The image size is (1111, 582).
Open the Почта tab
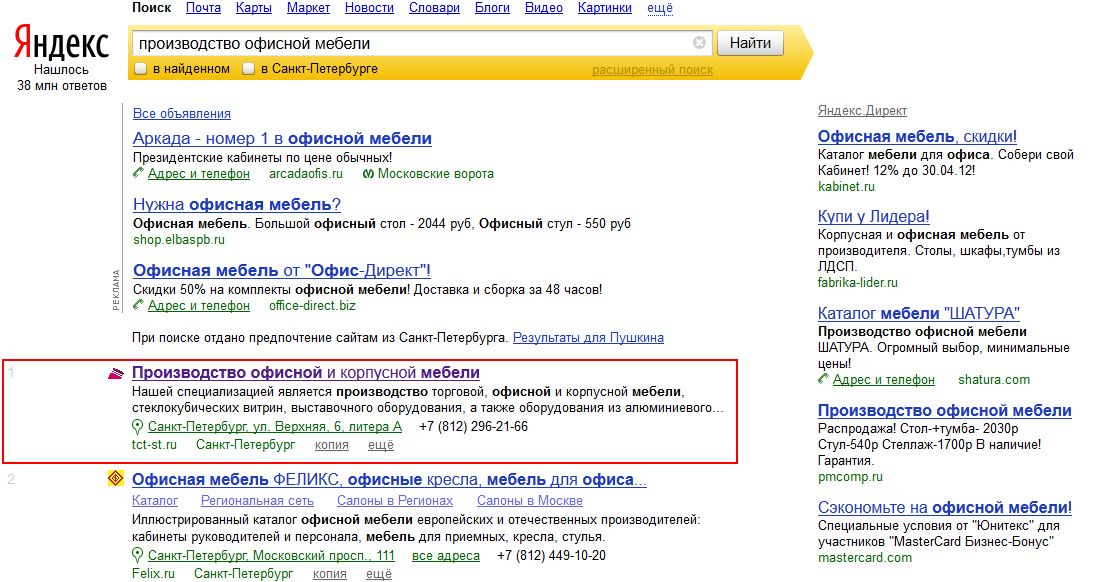(203, 8)
